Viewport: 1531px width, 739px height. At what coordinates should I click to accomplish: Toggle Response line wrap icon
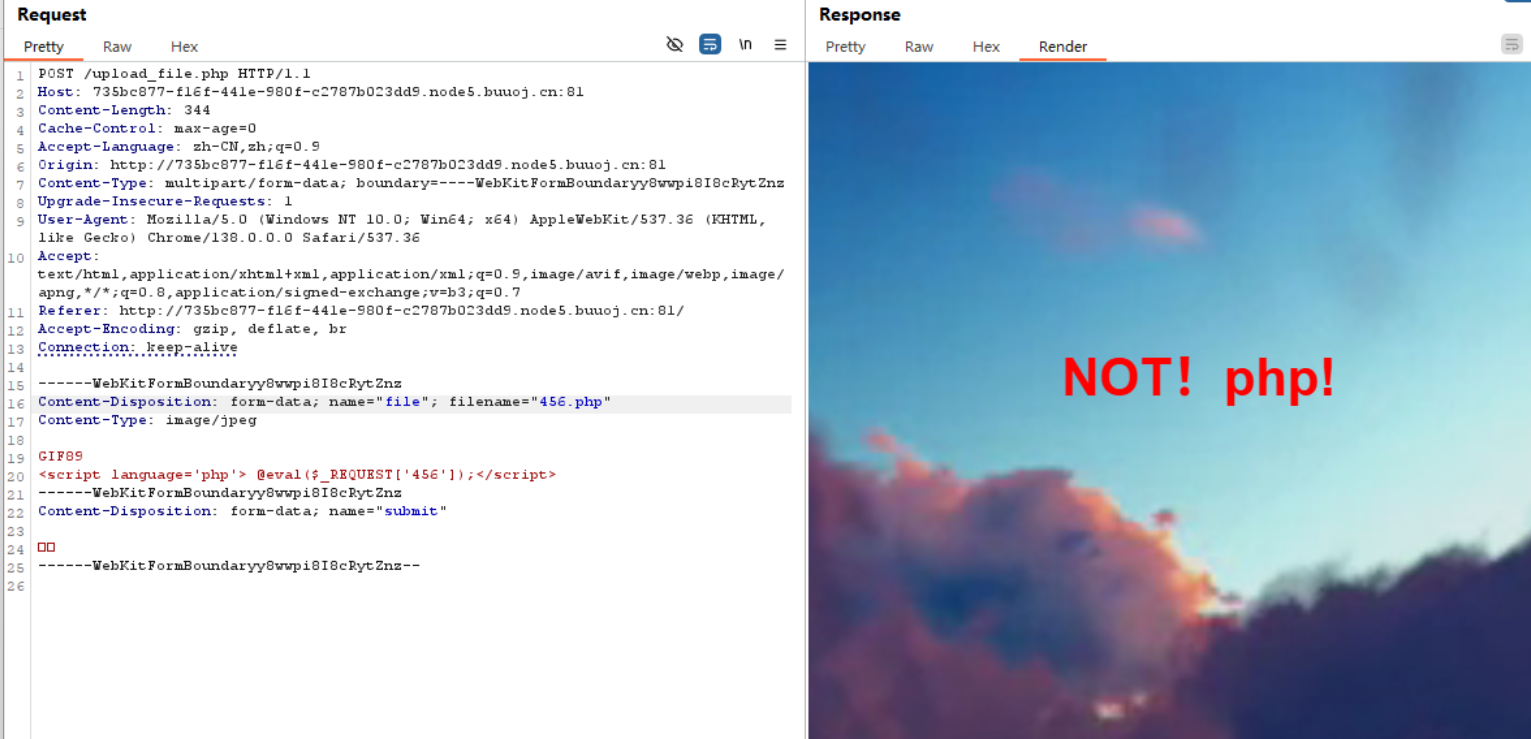(1511, 44)
